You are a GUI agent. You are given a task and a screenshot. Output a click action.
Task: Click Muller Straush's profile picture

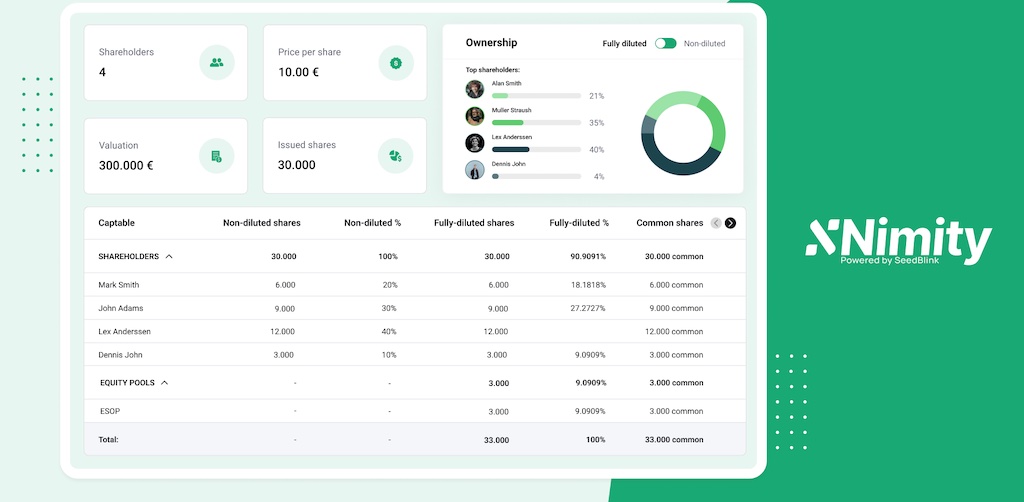[x=475, y=116]
